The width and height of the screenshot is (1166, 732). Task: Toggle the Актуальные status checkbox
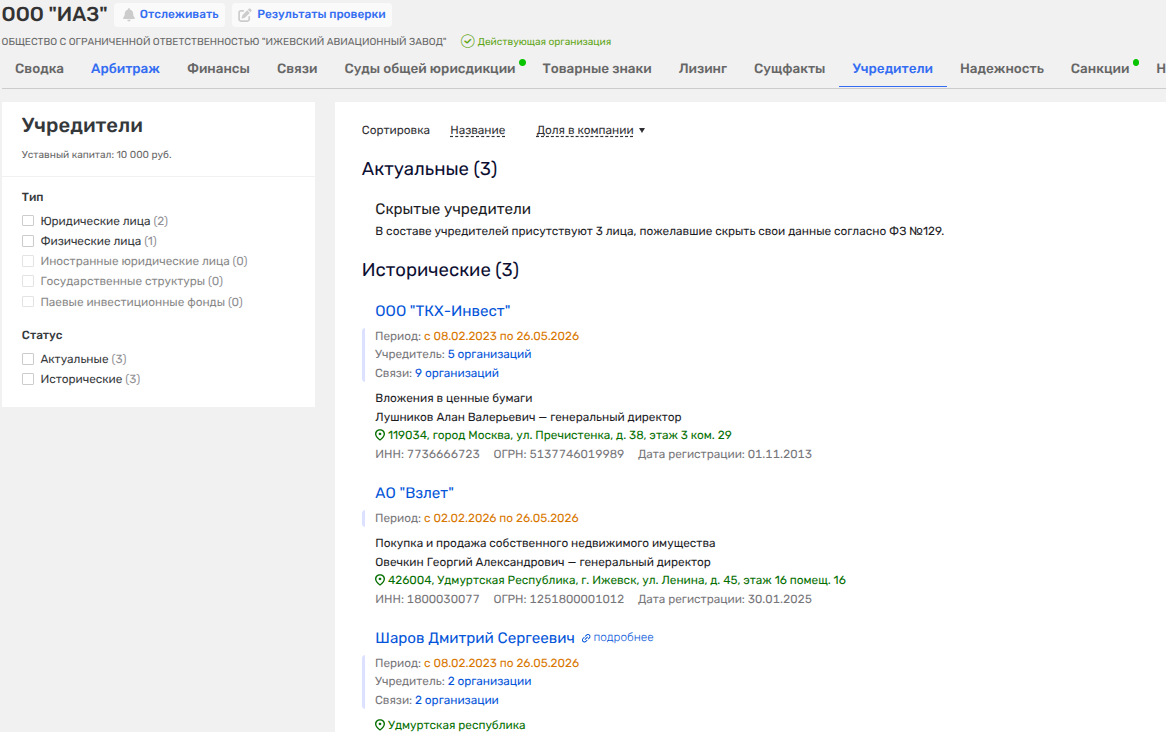point(28,359)
